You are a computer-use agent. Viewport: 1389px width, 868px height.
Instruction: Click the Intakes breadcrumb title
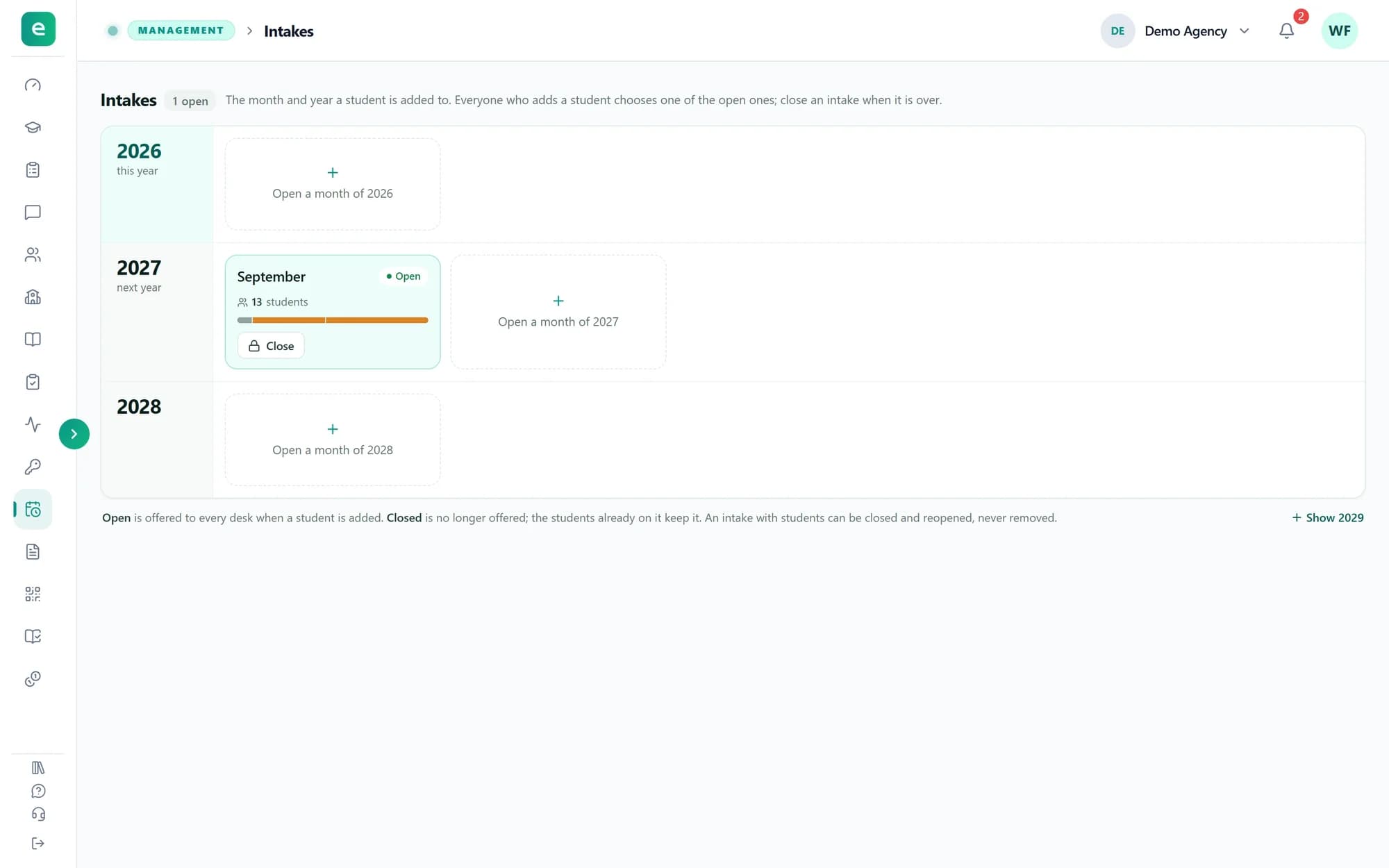(288, 31)
